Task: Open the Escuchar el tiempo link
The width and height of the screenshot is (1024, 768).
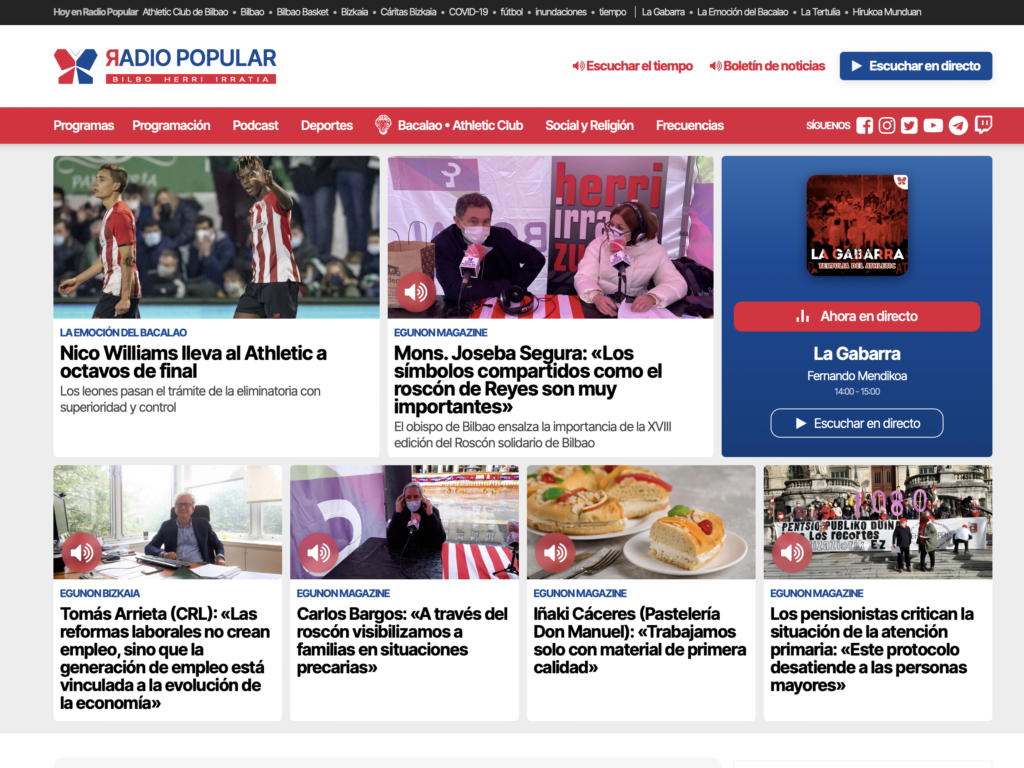Action: pyautogui.click(x=633, y=66)
